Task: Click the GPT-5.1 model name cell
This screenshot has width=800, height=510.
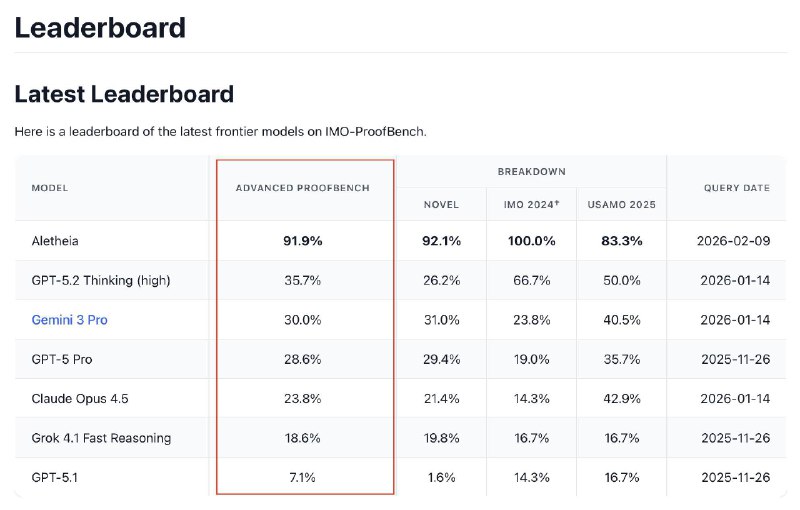Action: point(55,478)
